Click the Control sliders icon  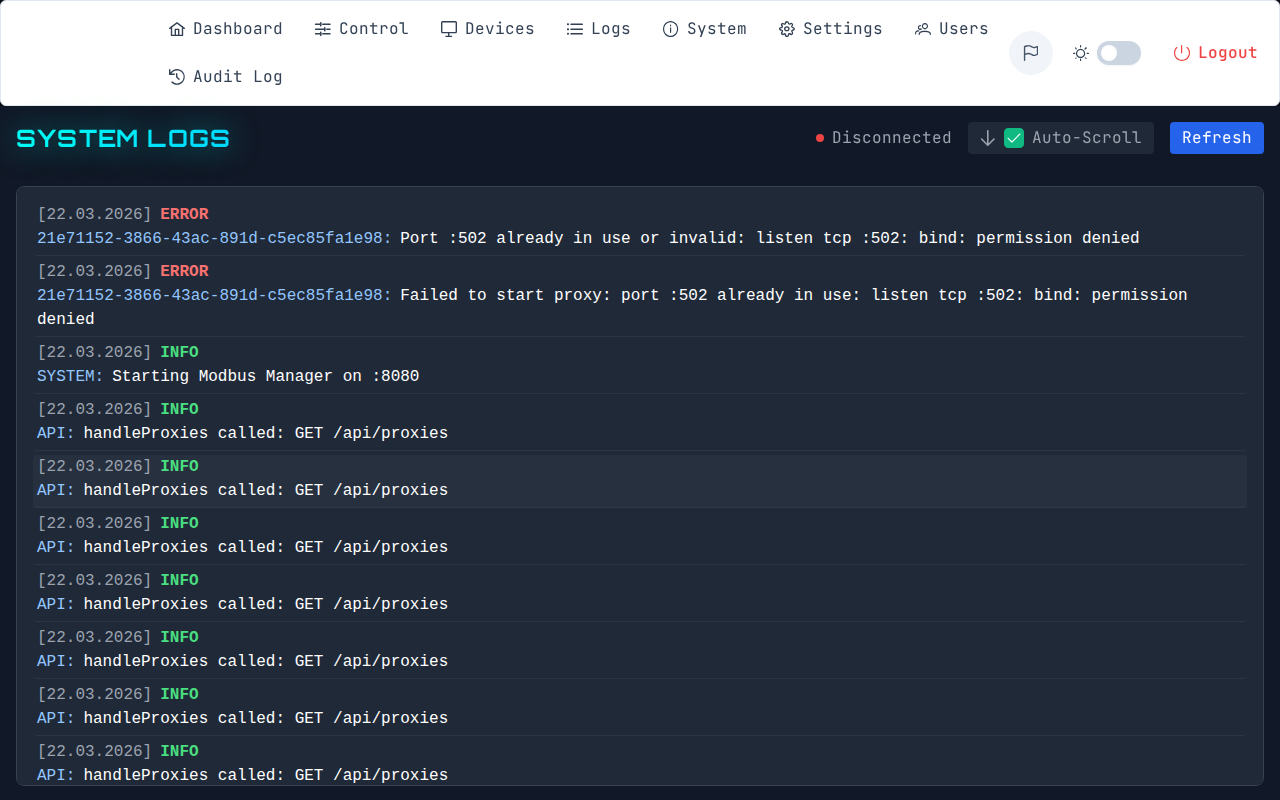pyautogui.click(x=322, y=29)
